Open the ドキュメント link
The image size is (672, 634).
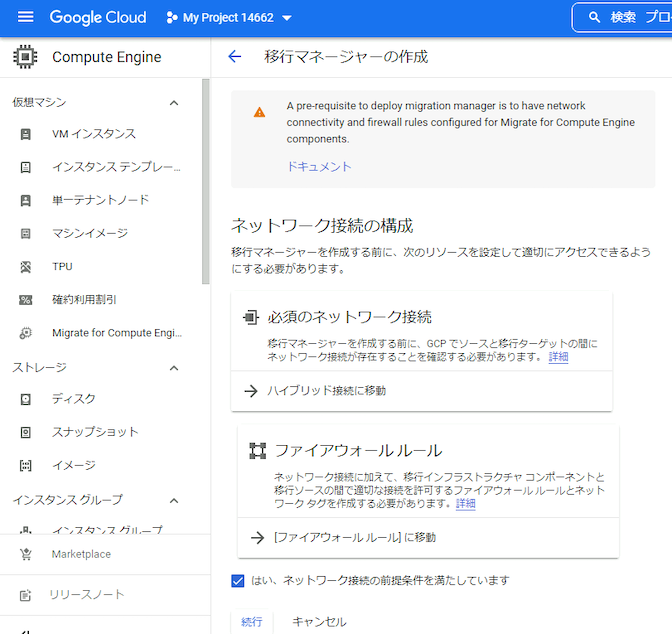click(319, 166)
